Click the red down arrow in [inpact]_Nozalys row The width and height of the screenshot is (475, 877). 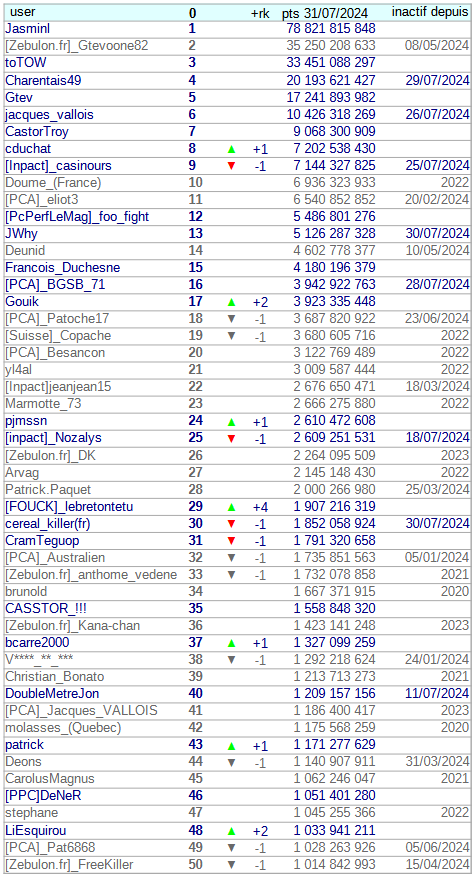click(x=231, y=438)
